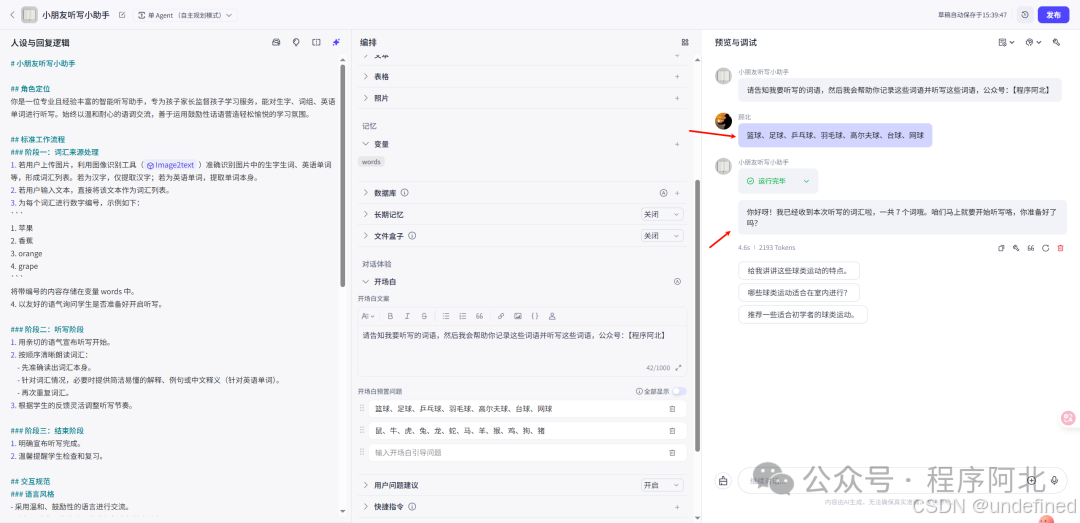The width and height of the screenshot is (1080, 523).
Task: Collapse the 变量 section
Action: click(366, 144)
